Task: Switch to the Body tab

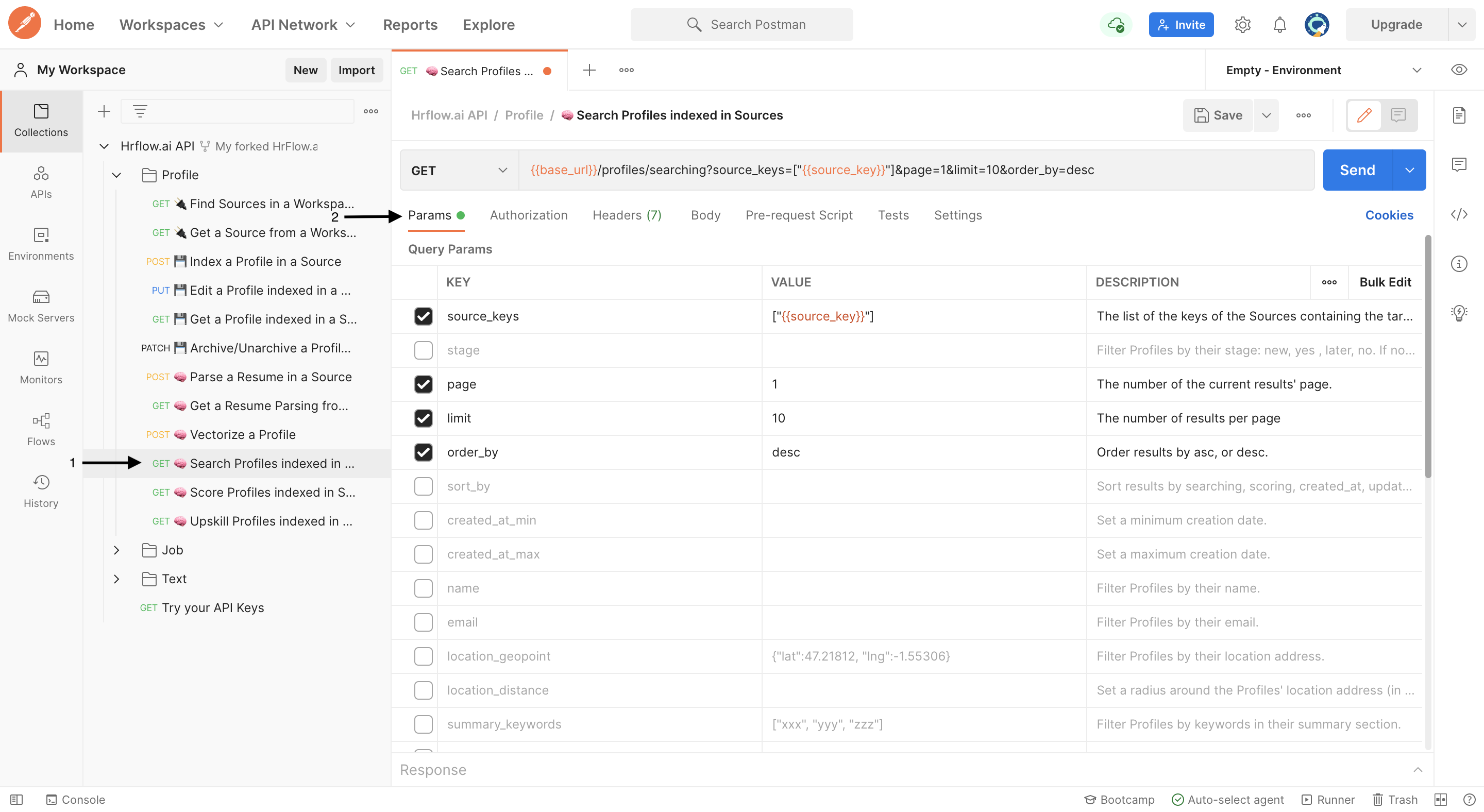Action: click(705, 215)
